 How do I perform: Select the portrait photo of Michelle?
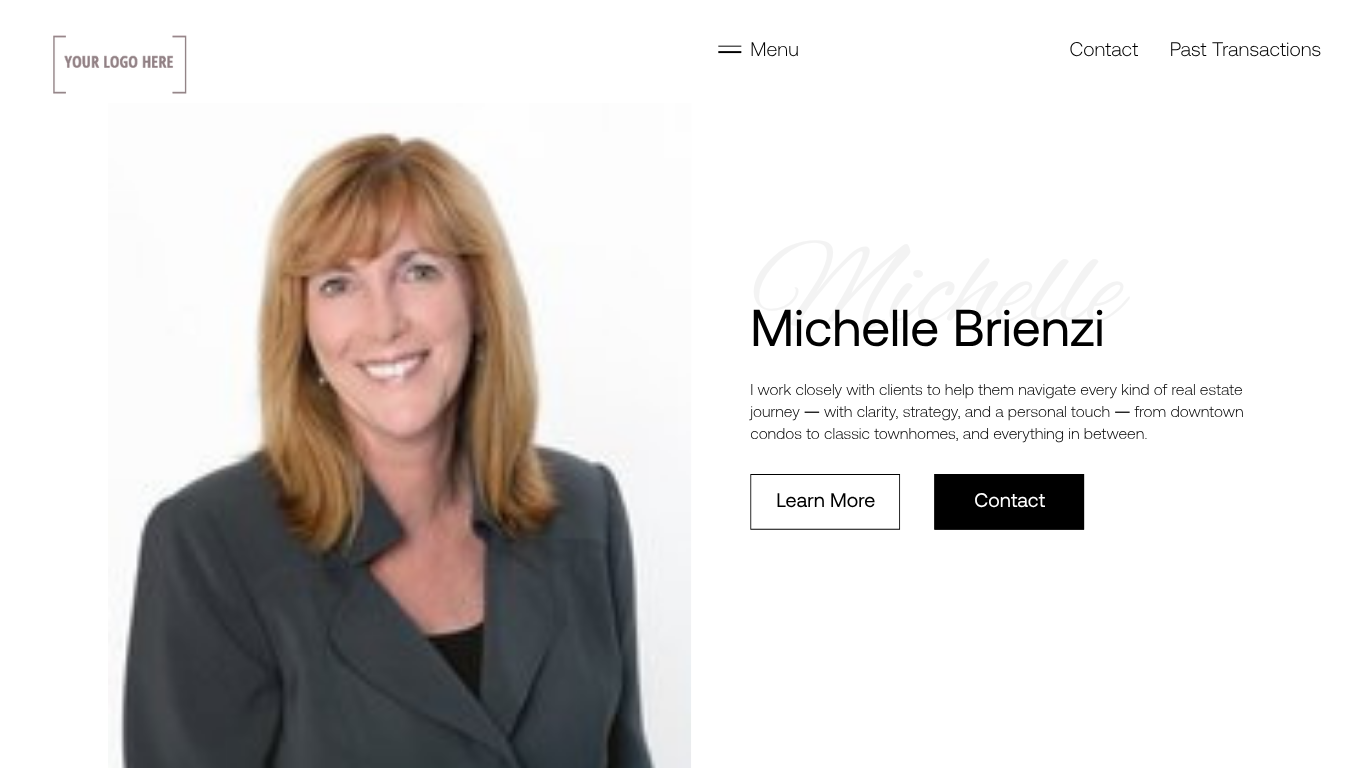[x=399, y=436]
